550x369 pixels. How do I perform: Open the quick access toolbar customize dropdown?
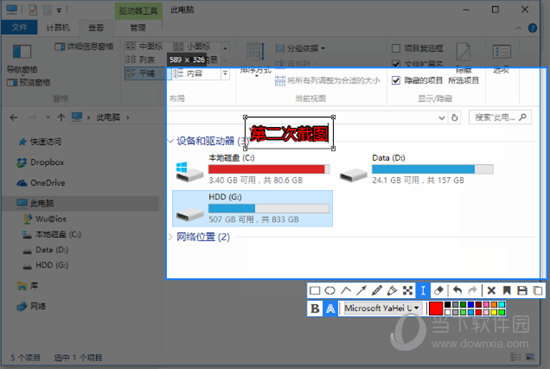(59, 11)
